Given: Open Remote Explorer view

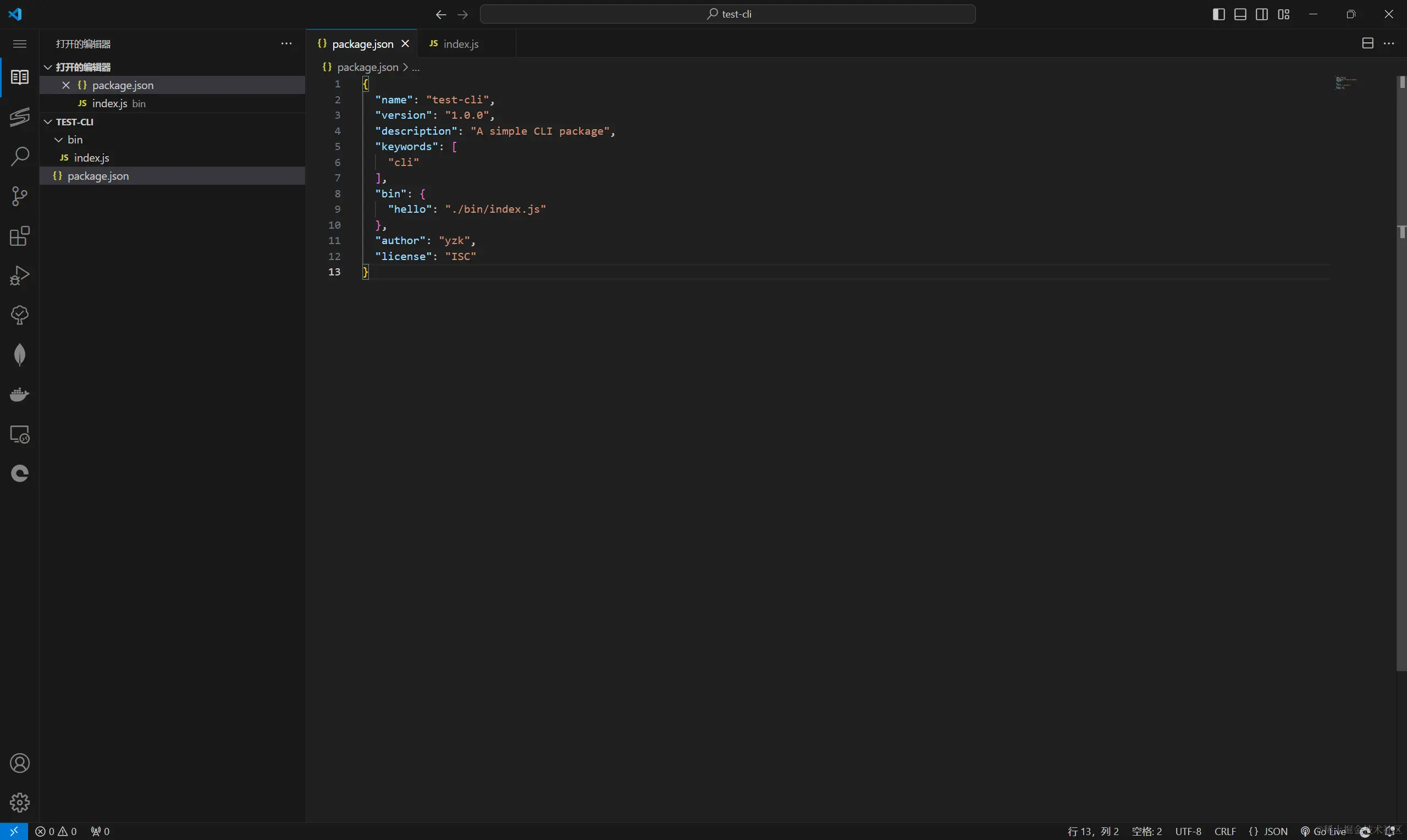Looking at the screenshot, I should click(x=20, y=434).
